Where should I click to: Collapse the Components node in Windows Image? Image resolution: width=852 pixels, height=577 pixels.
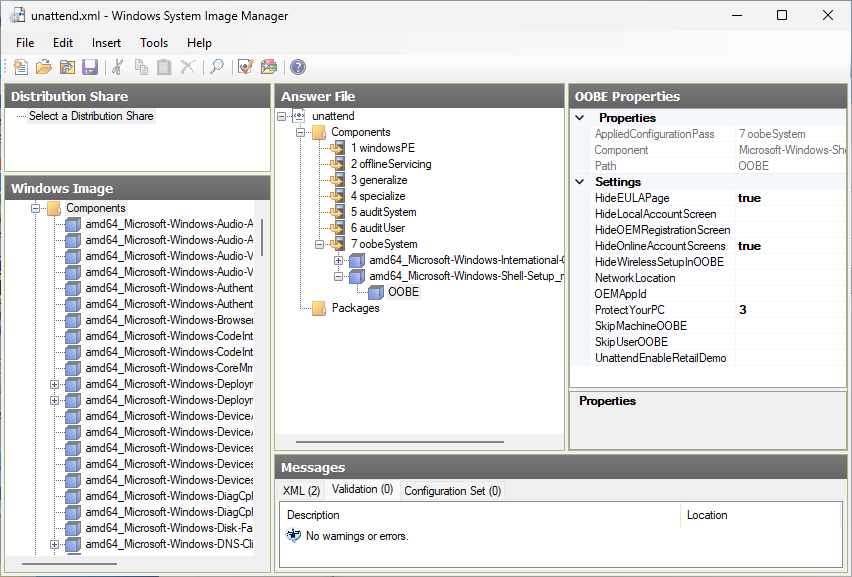click(x=35, y=208)
